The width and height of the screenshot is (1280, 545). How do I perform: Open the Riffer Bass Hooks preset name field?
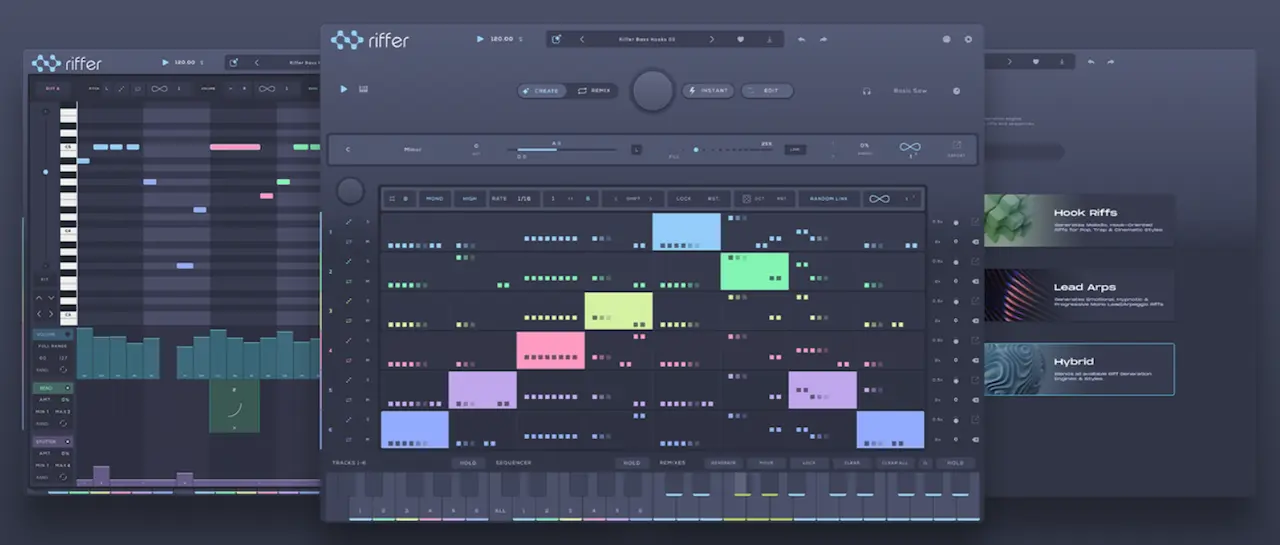(647, 39)
